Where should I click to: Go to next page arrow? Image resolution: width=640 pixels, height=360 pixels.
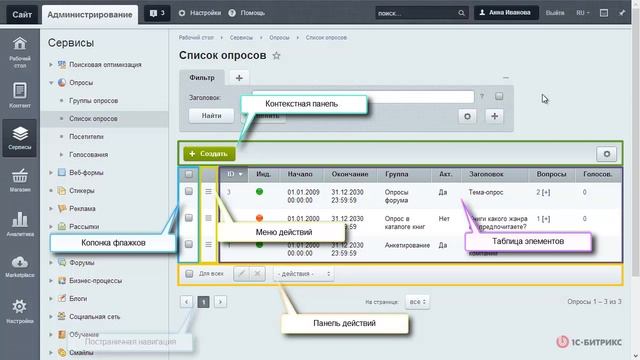click(x=220, y=302)
